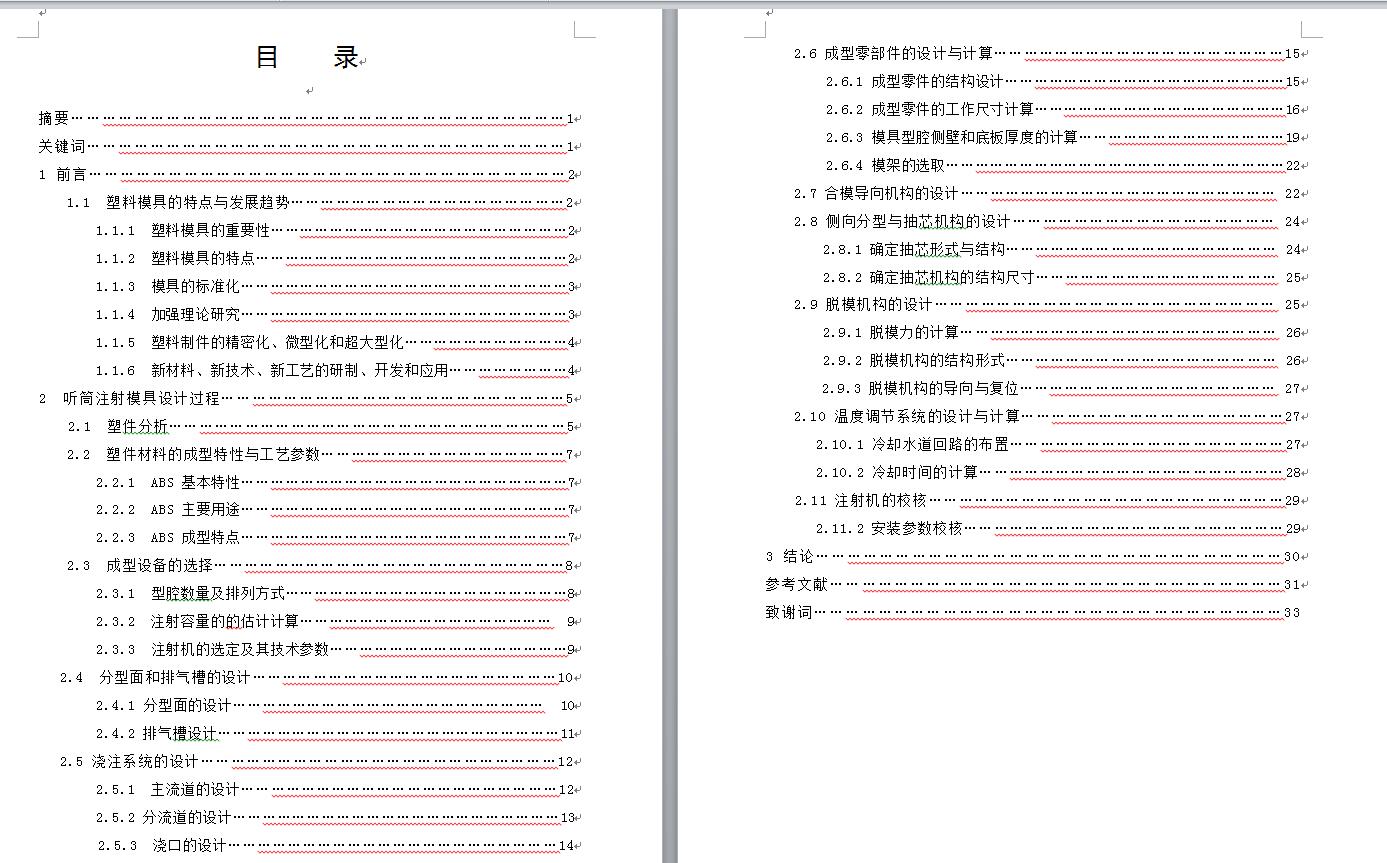1387x863 pixels.
Task: Select entry 2.5 浇注系统的设计
Action: click(317, 761)
